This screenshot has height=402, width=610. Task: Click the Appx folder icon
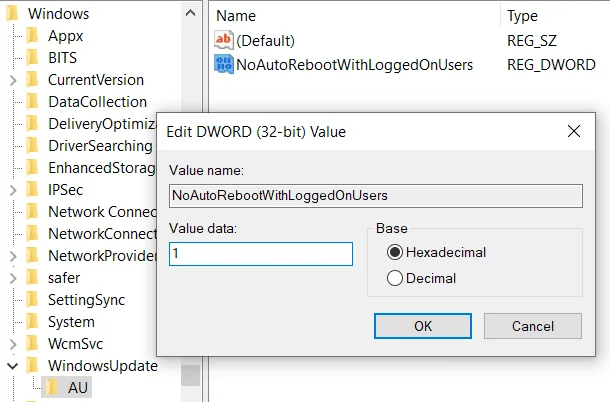[x=32, y=36]
